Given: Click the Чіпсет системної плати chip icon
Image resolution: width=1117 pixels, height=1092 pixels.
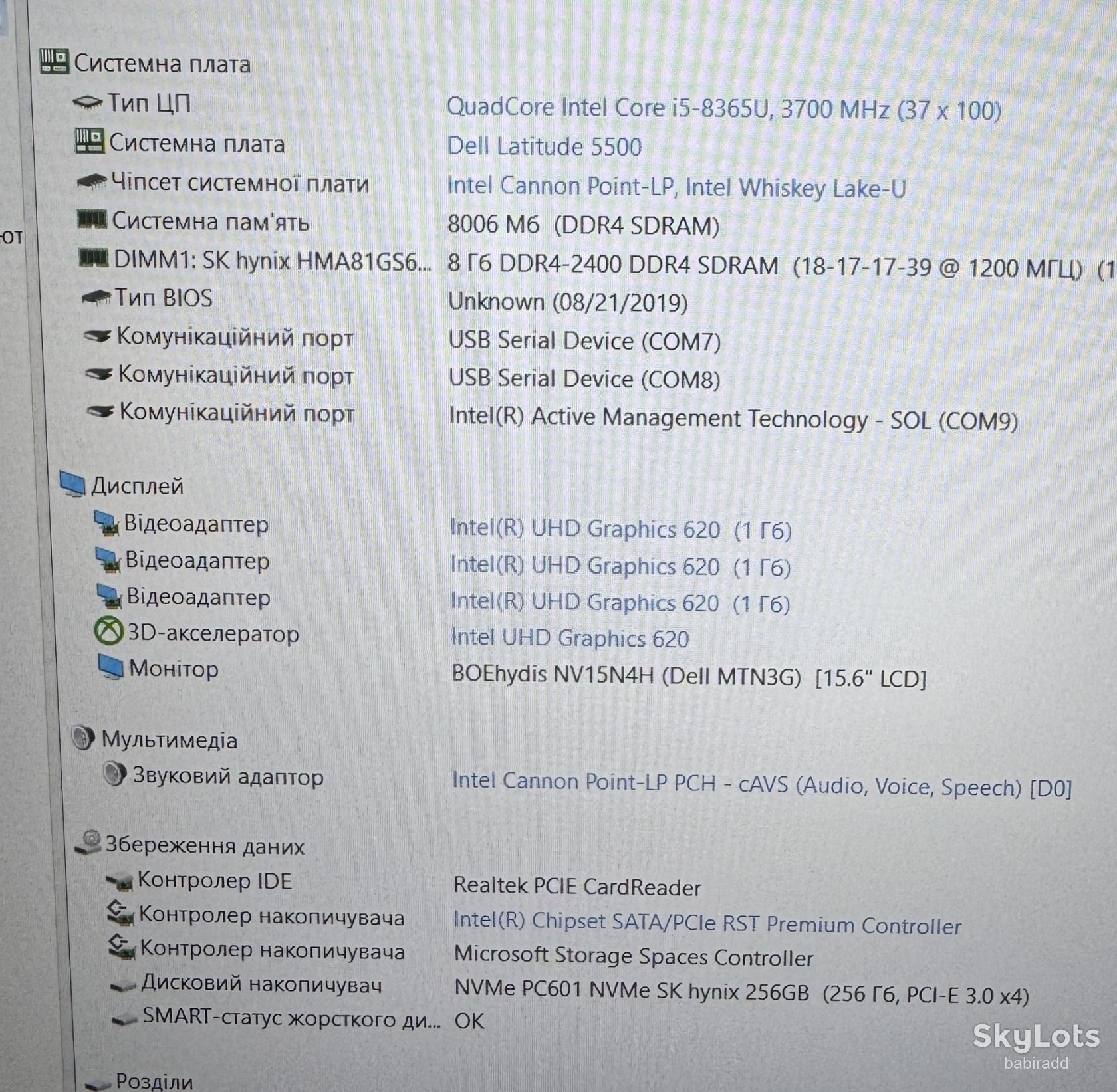Looking at the screenshot, I should pos(92,181).
